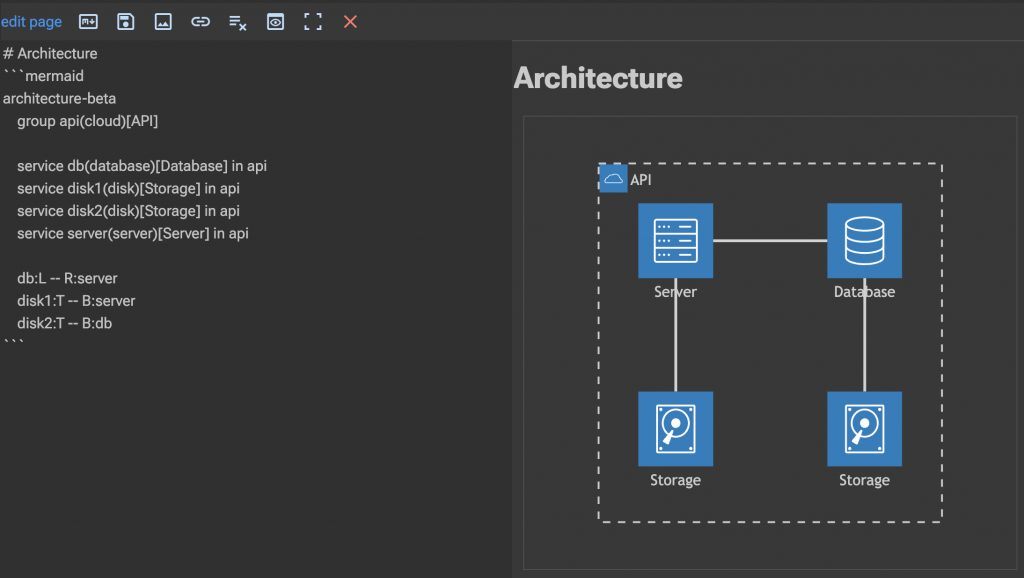Click the line connecting Server and Database
Viewport: 1024px width, 578px height.
point(769,241)
